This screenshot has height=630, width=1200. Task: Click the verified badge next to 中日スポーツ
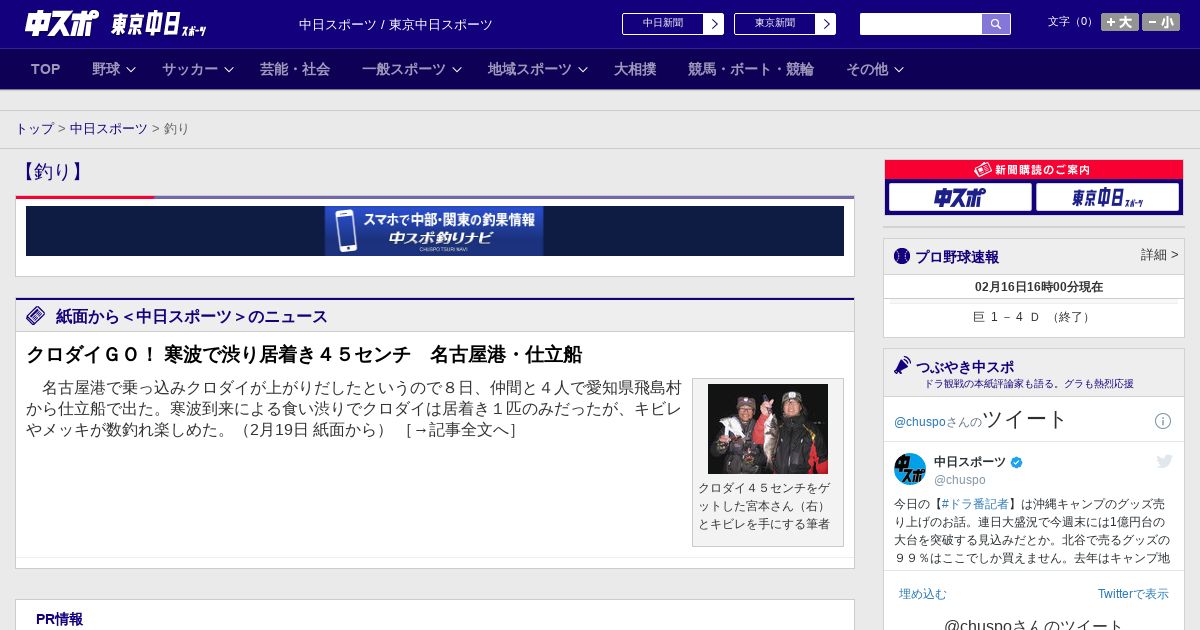1017,462
